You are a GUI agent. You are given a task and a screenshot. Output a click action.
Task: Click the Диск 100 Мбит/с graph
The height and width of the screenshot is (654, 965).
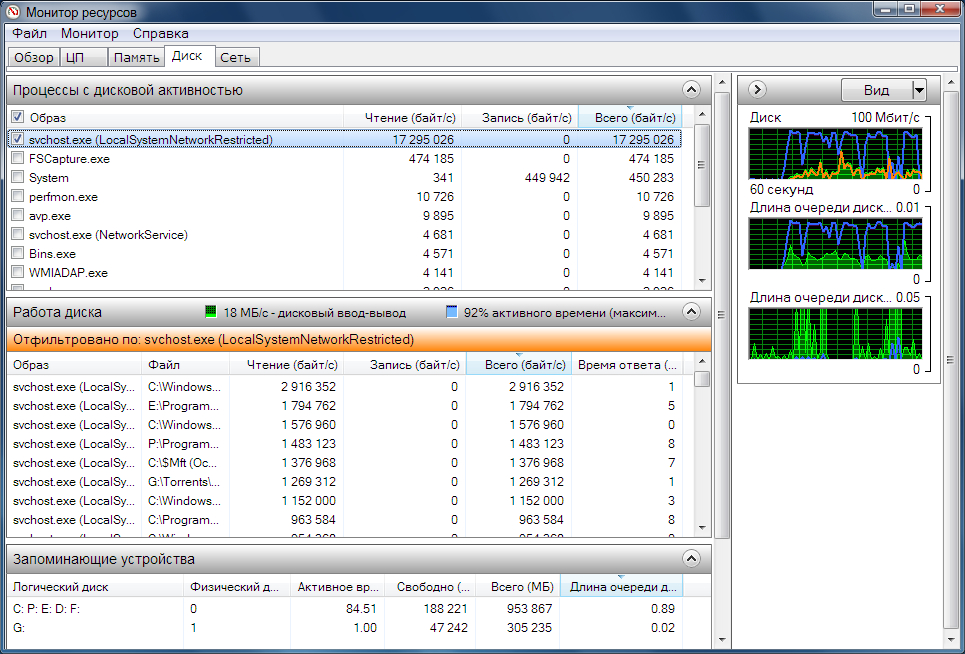coord(835,154)
